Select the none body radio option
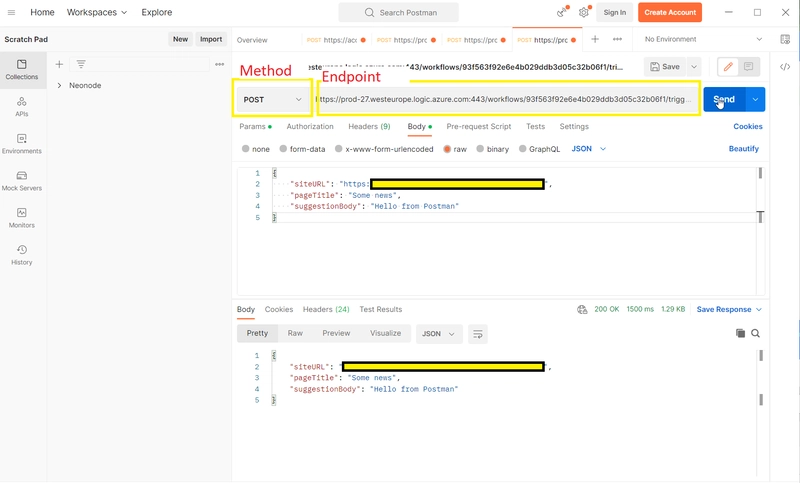This screenshot has height=483, width=800. tap(245, 149)
